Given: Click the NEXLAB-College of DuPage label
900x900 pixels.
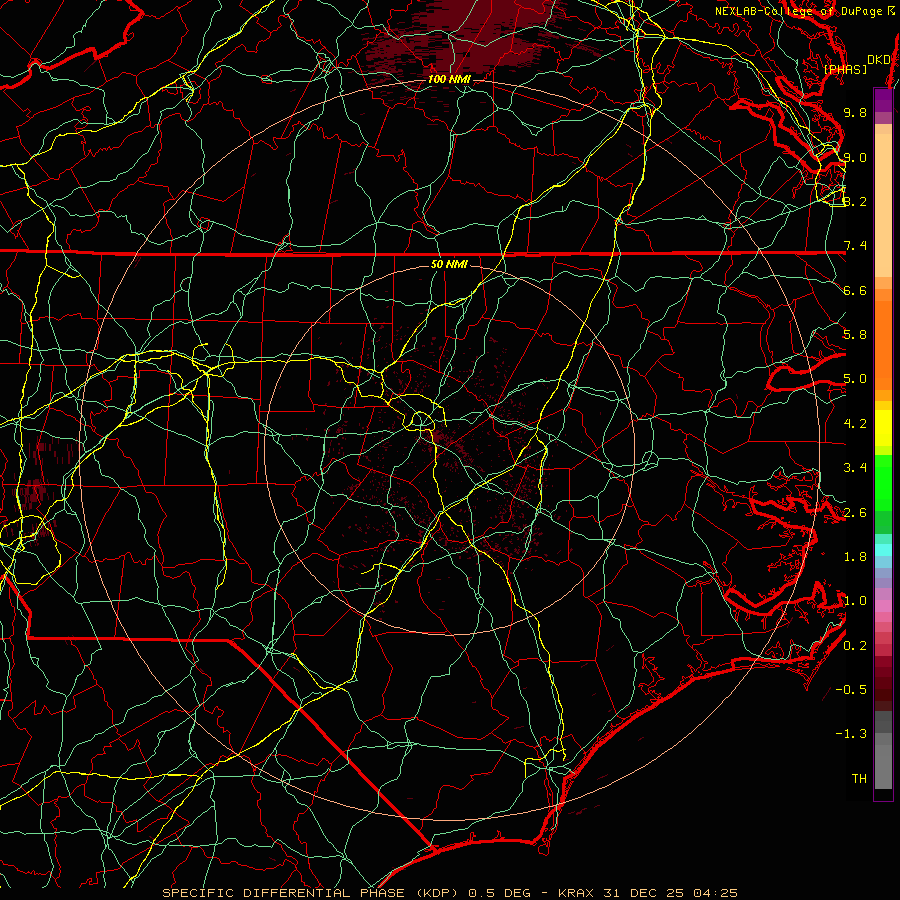Looking at the screenshot, I should pos(801,11).
